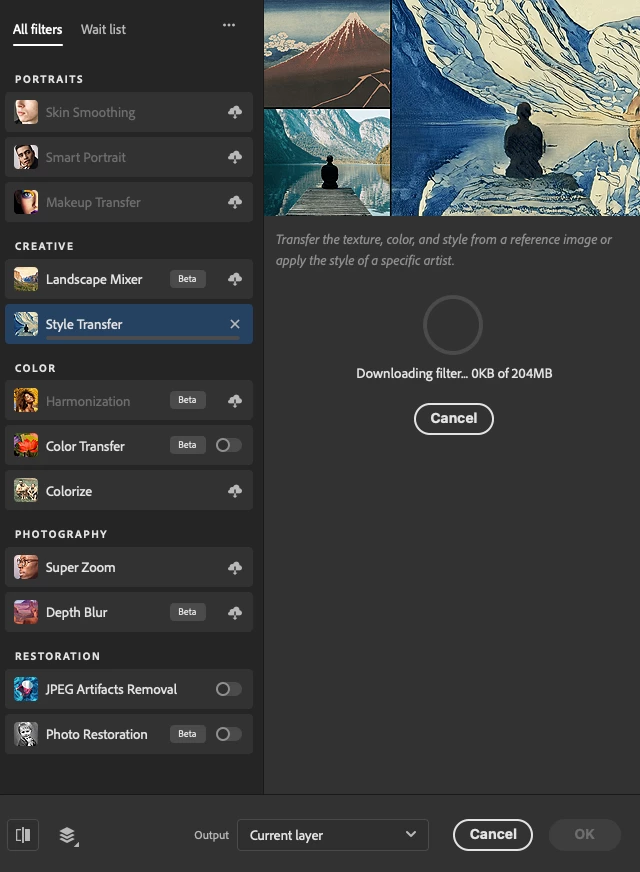Open the layer preview options icon
The height and width of the screenshot is (872, 640).
pos(68,835)
